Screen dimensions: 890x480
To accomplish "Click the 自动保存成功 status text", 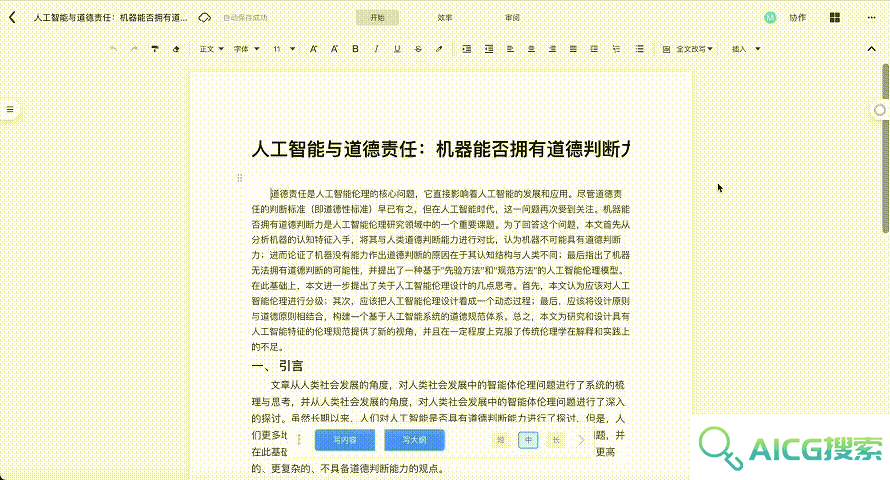I will [x=245, y=18].
